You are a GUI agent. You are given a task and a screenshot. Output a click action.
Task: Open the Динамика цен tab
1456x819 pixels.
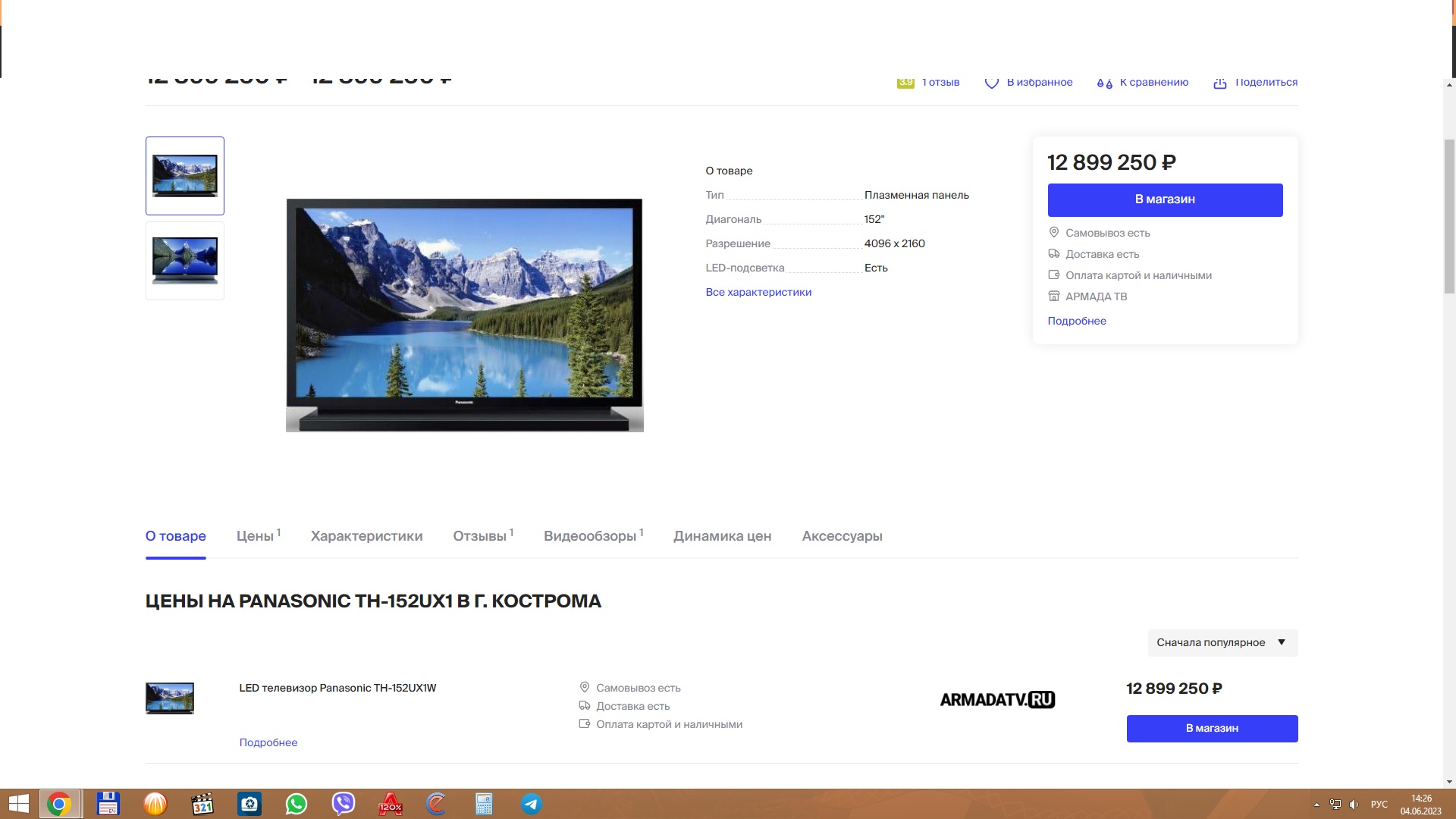[723, 536]
